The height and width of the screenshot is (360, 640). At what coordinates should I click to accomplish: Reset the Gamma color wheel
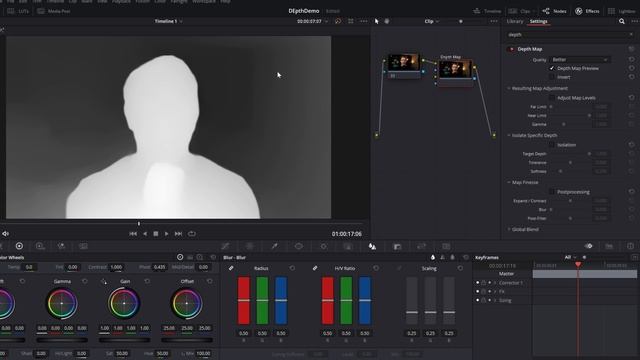tap(84, 281)
